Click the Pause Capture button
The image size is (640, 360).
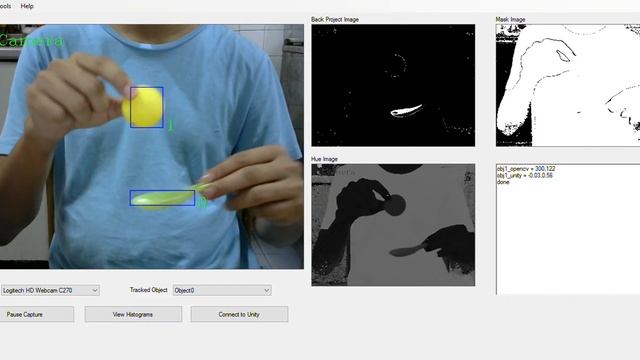36,314
